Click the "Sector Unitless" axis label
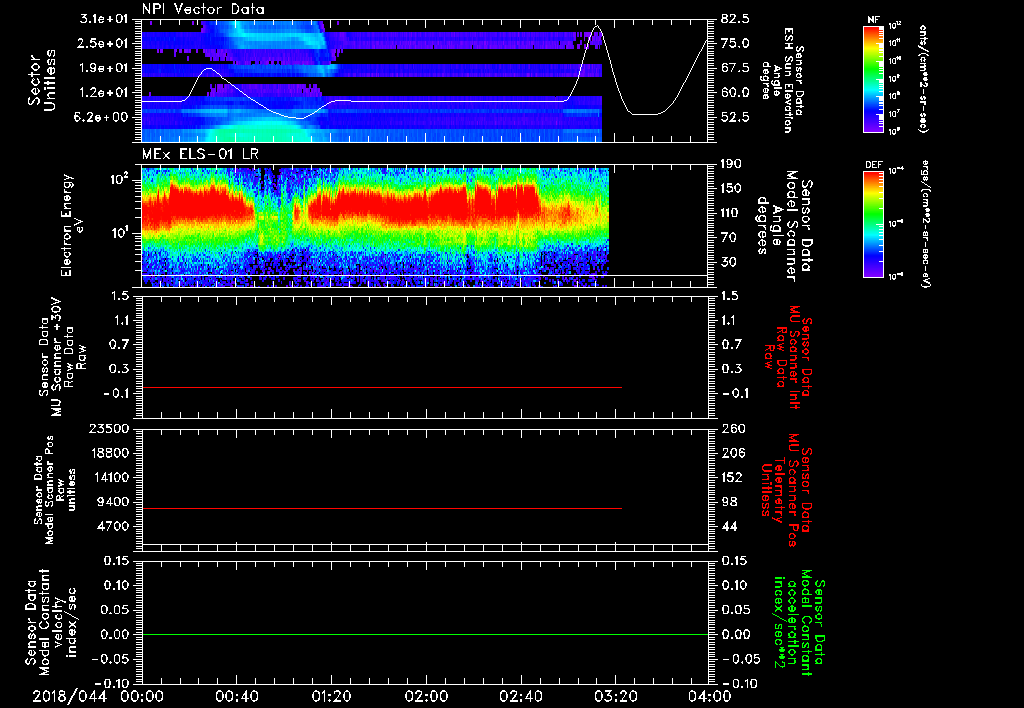1024x708 pixels. pyautogui.click(x=42, y=80)
